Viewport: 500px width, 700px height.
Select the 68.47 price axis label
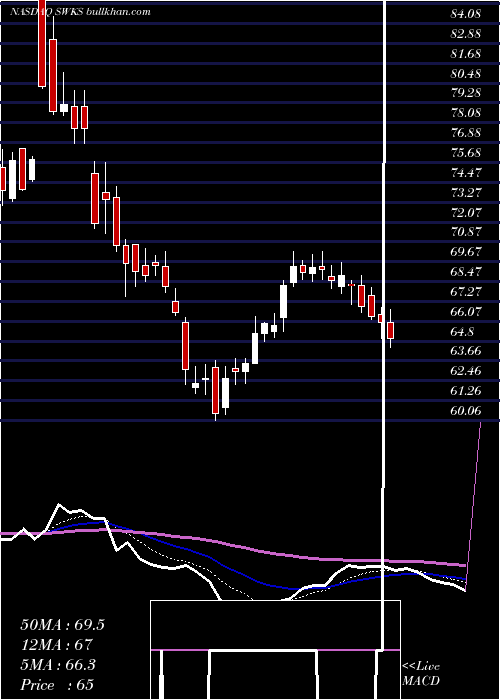click(466, 271)
